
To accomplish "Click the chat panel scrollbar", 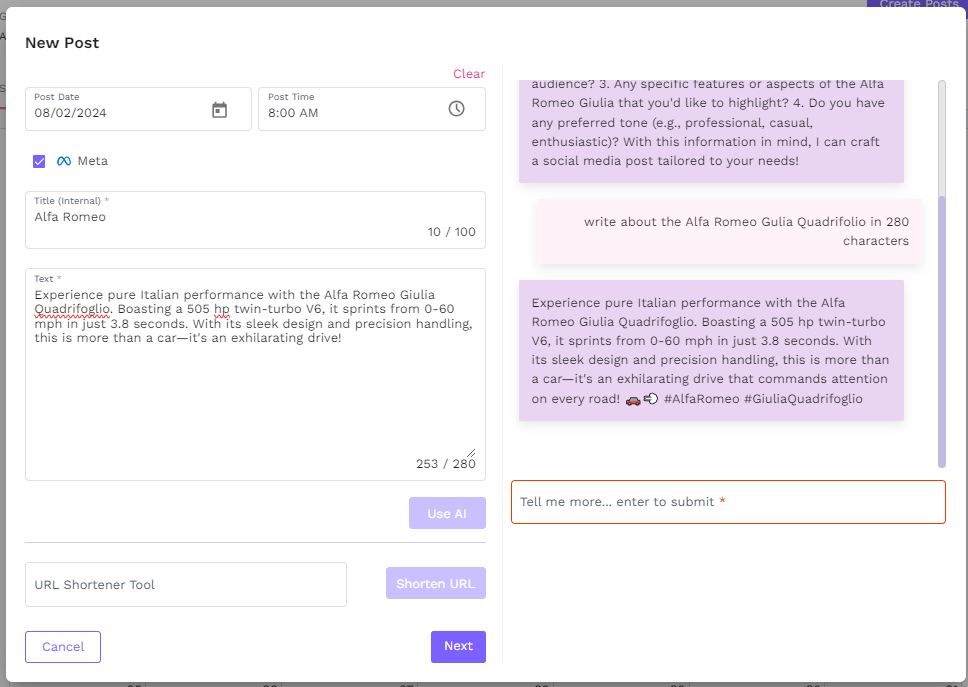I will [941, 330].
